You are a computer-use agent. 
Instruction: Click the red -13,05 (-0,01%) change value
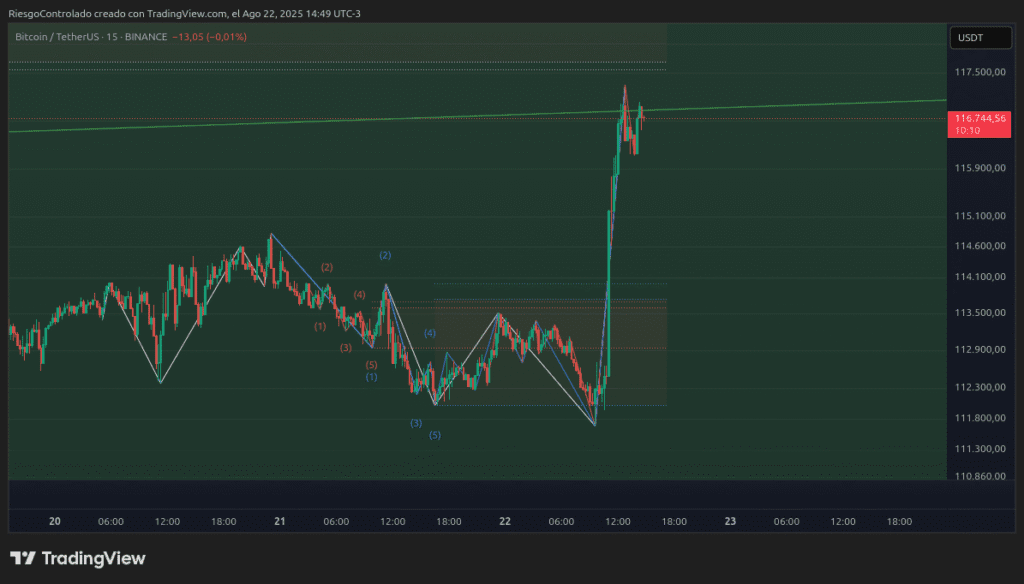point(210,37)
